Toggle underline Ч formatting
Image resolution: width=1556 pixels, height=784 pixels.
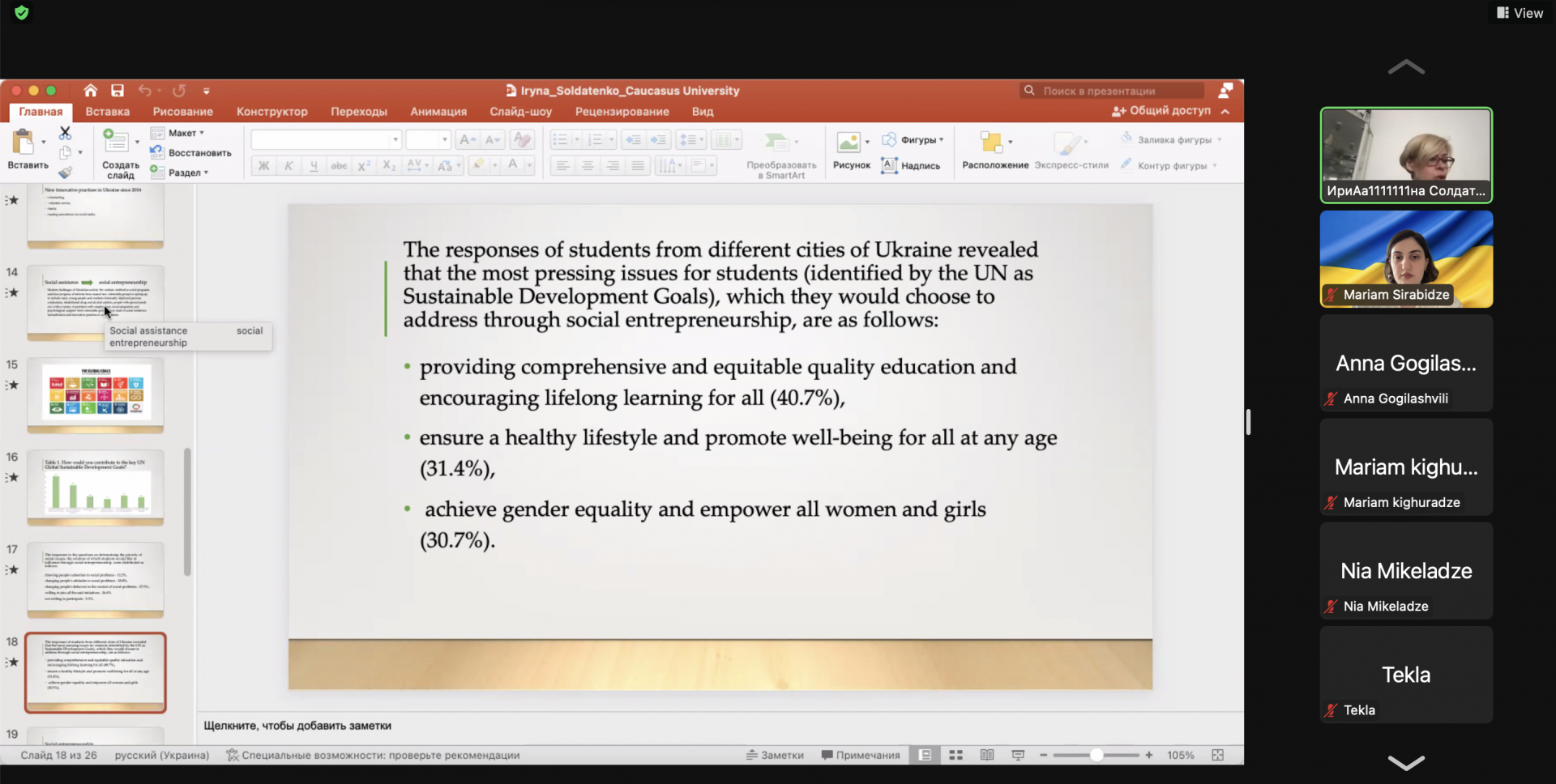coord(314,166)
